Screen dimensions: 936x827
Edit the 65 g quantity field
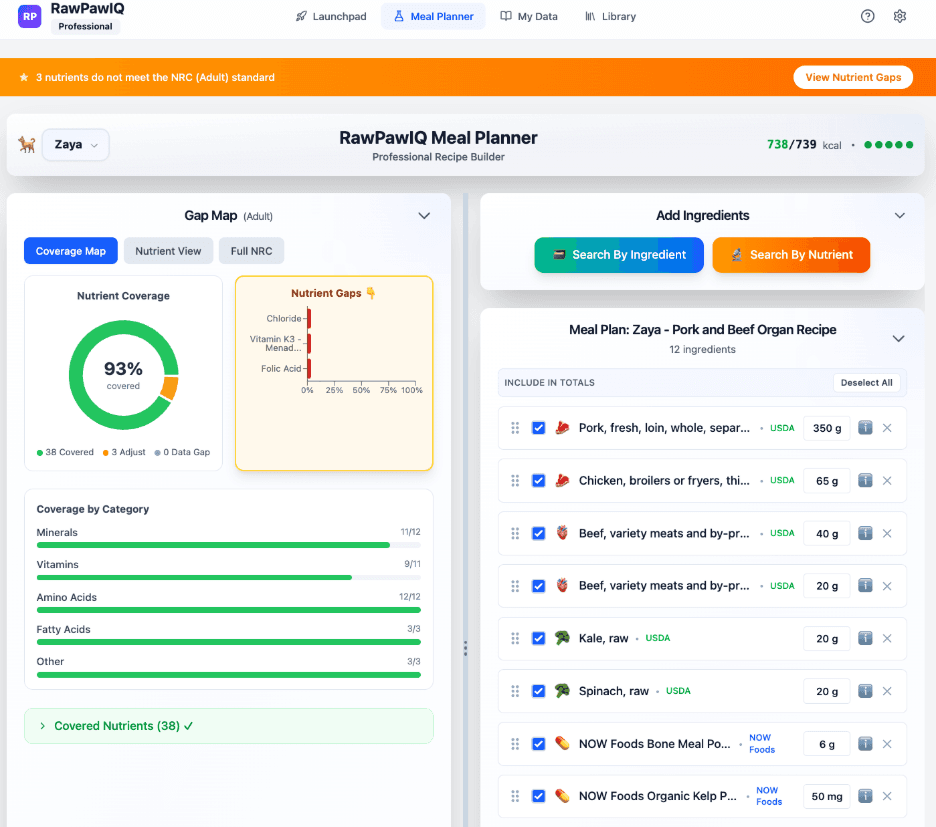click(827, 480)
